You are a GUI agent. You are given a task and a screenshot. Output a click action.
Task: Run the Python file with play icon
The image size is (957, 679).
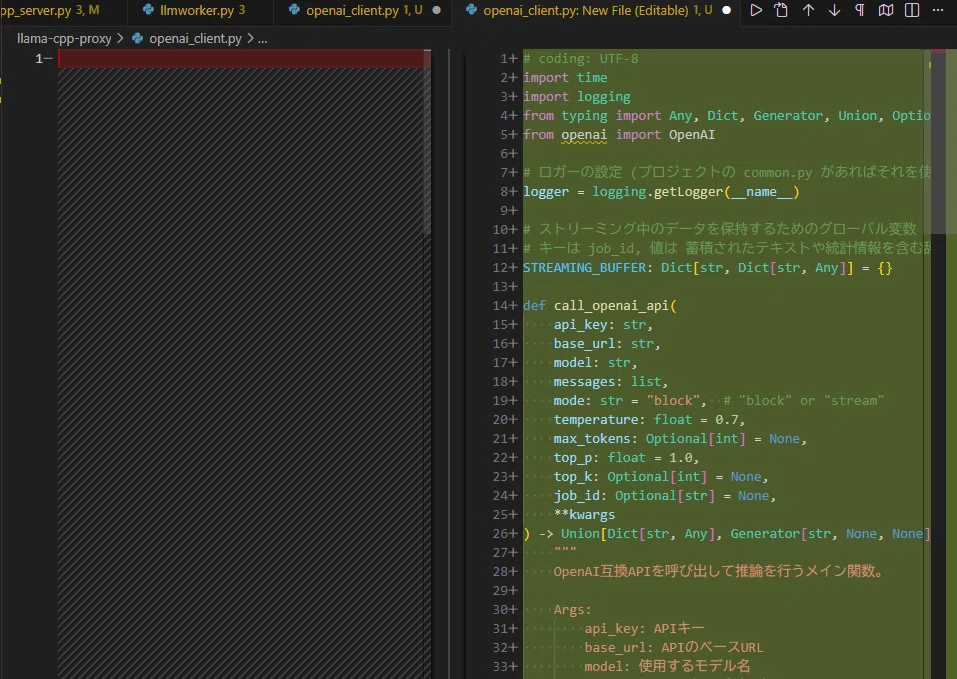pyautogui.click(x=756, y=10)
